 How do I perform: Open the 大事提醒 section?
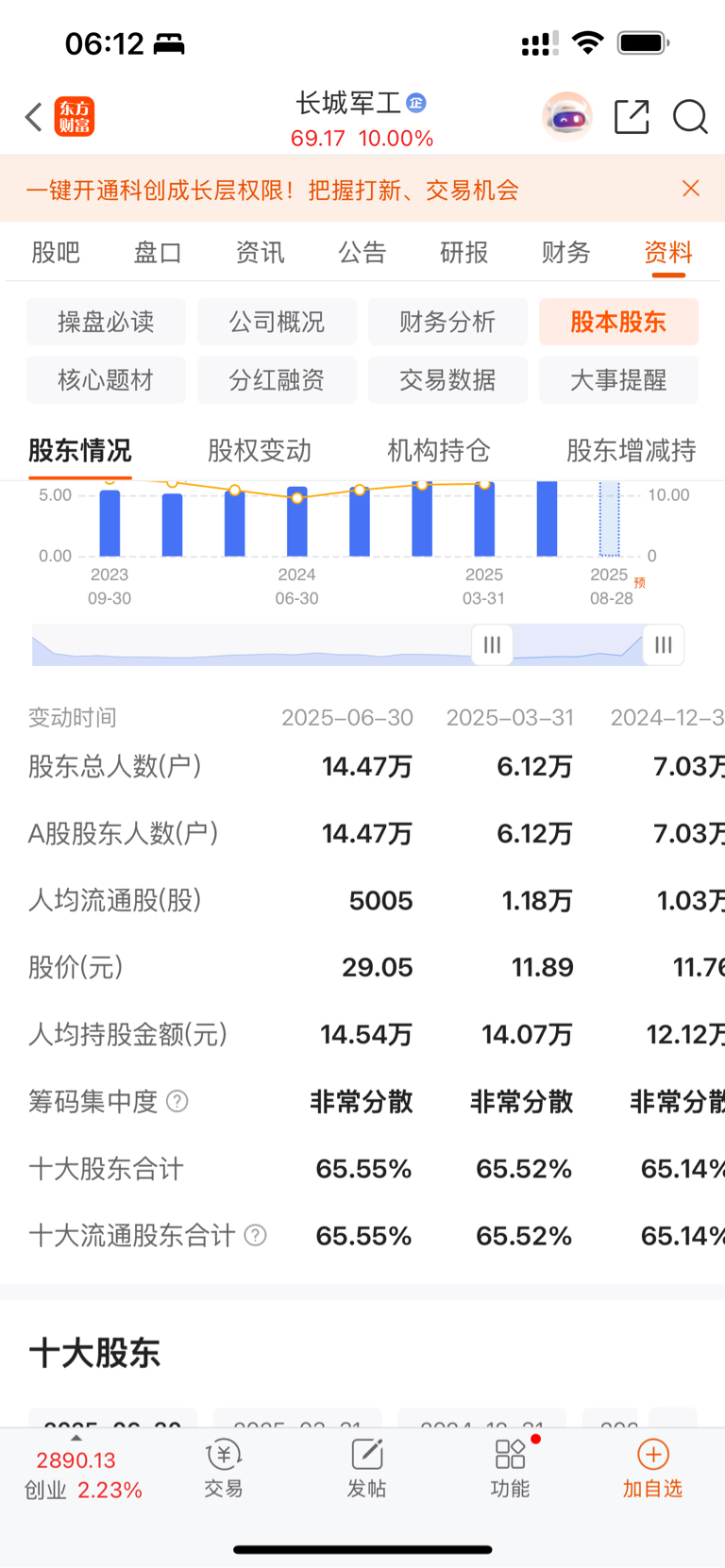(x=618, y=380)
